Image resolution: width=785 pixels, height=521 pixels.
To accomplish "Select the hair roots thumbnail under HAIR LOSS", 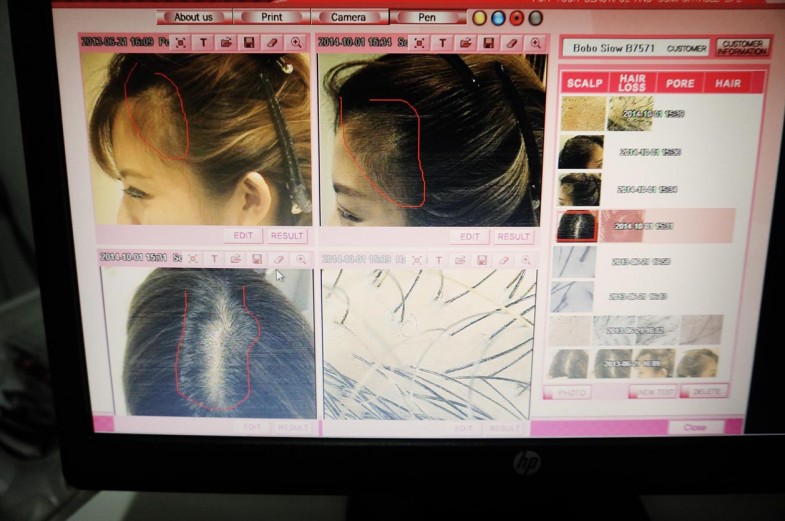I will click(x=630, y=114).
